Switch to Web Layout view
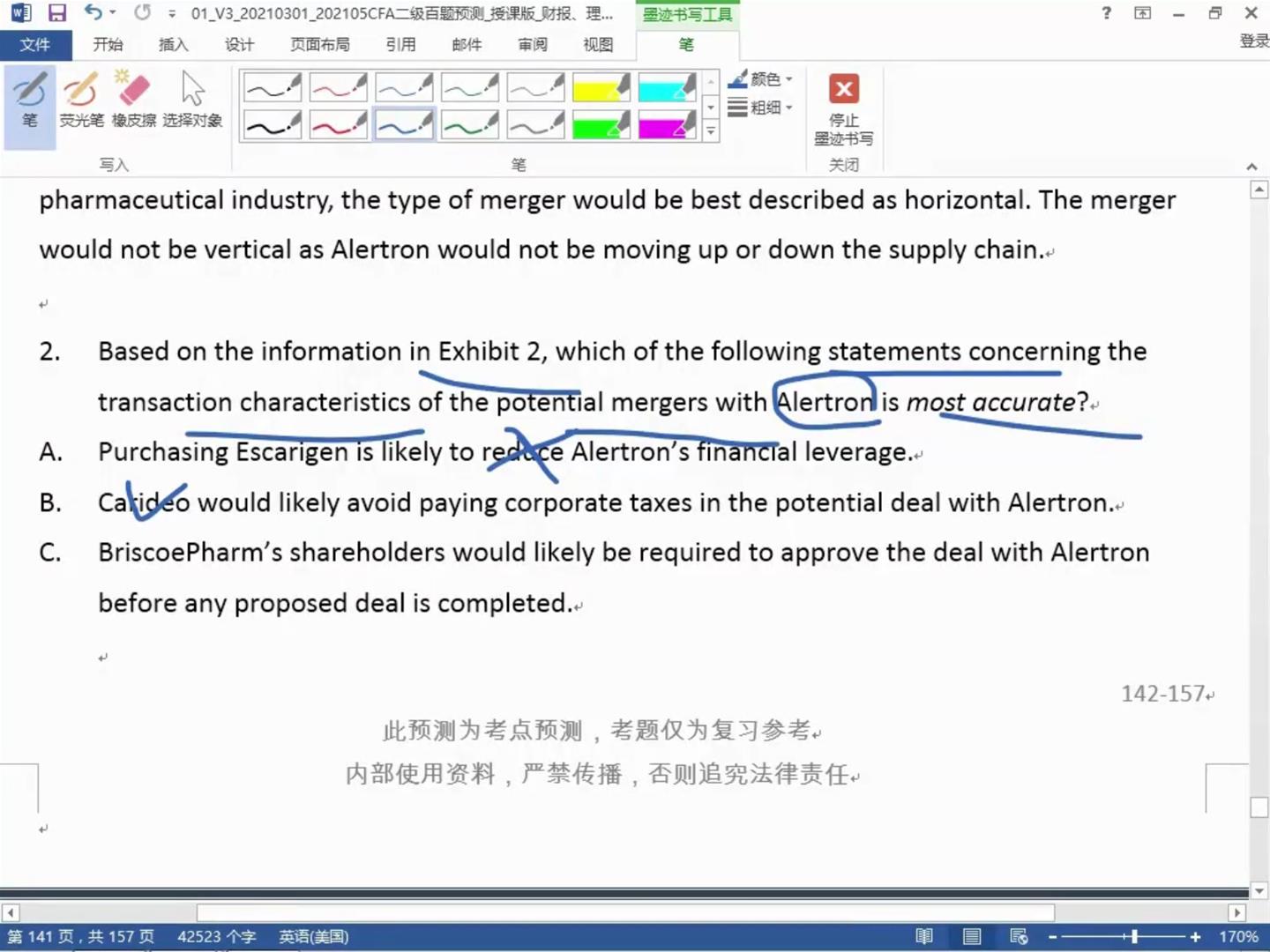Image resolution: width=1270 pixels, height=952 pixels. click(x=1019, y=936)
